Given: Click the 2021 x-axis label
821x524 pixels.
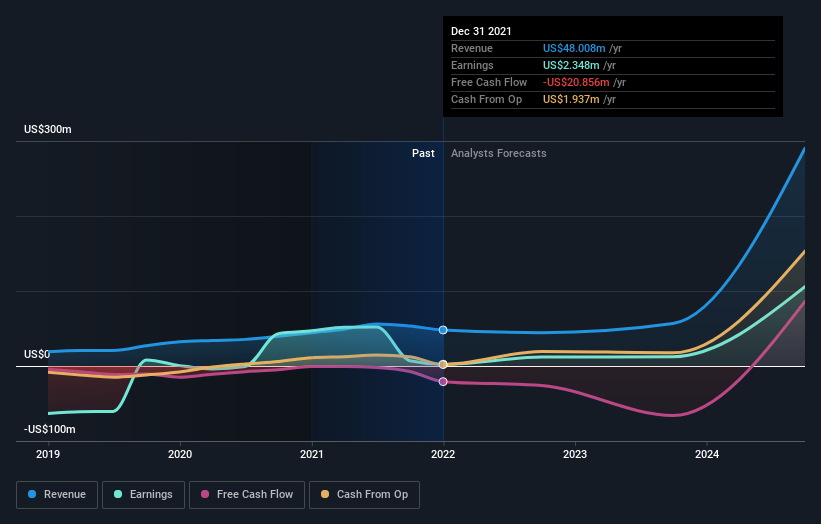Looking at the screenshot, I should (x=312, y=454).
